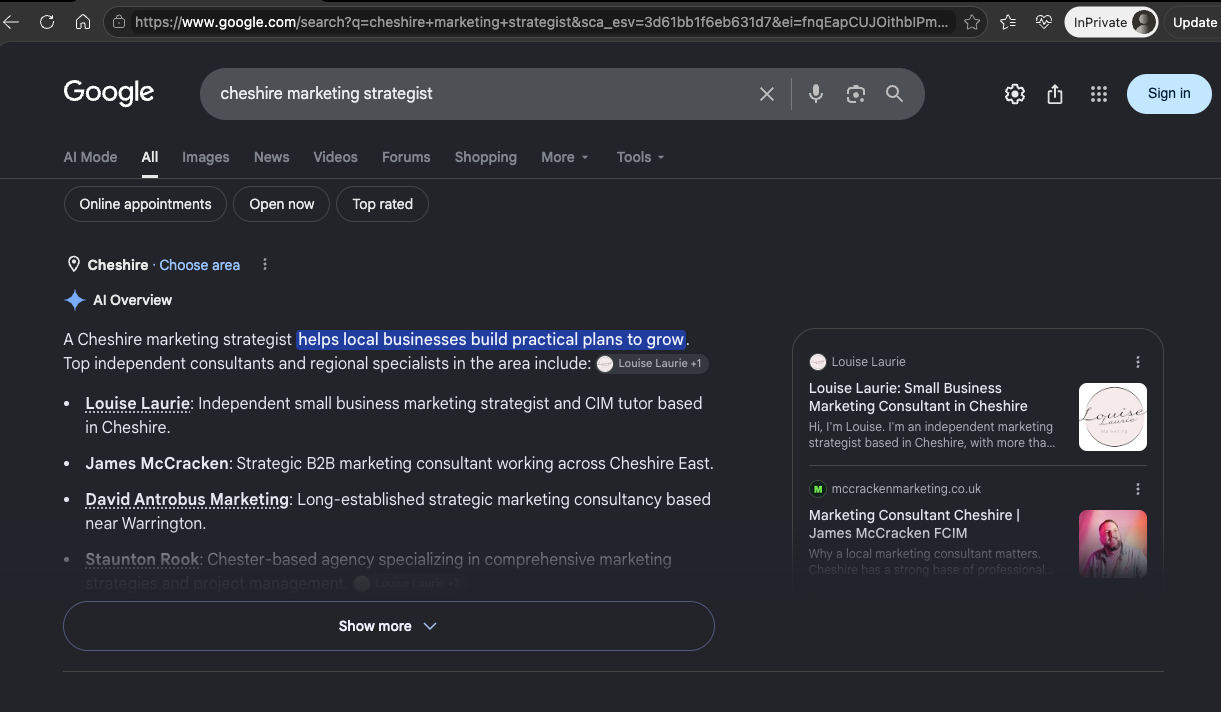Image resolution: width=1221 pixels, height=712 pixels.
Task: Click the highlighted 'helps local businesses' text
Action: pyautogui.click(x=491, y=339)
